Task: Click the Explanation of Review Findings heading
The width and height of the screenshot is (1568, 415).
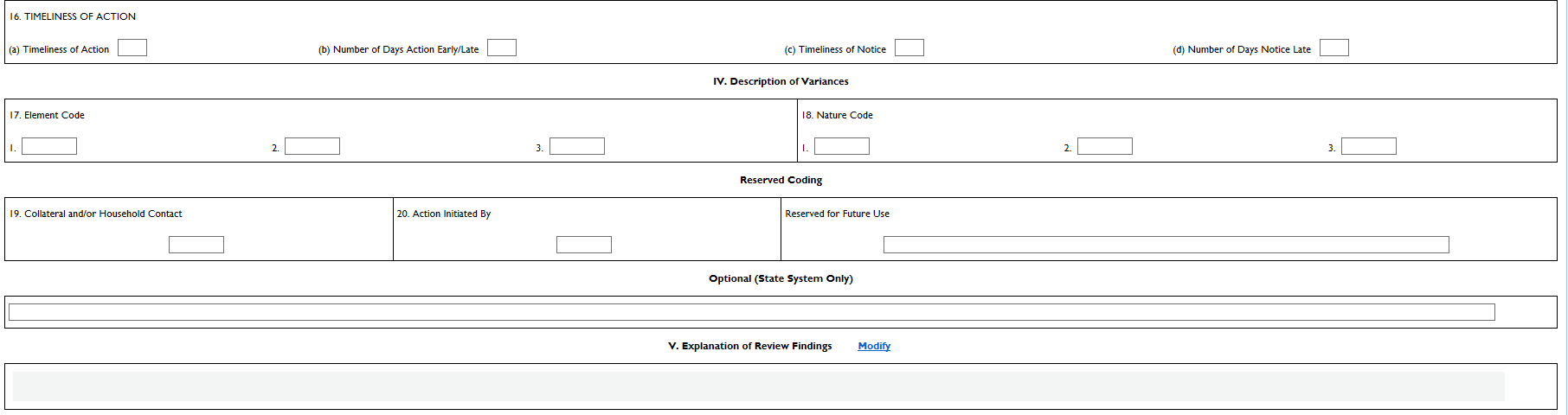Action: [749, 347]
